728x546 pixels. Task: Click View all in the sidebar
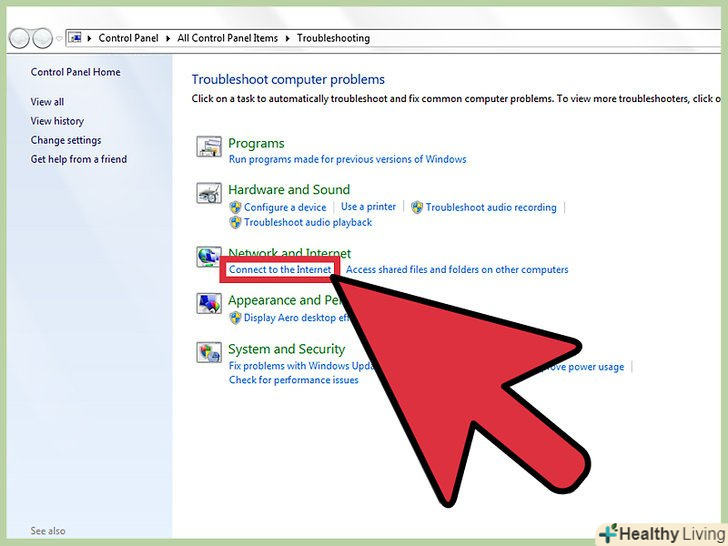pyautogui.click(x=47, y=102)
